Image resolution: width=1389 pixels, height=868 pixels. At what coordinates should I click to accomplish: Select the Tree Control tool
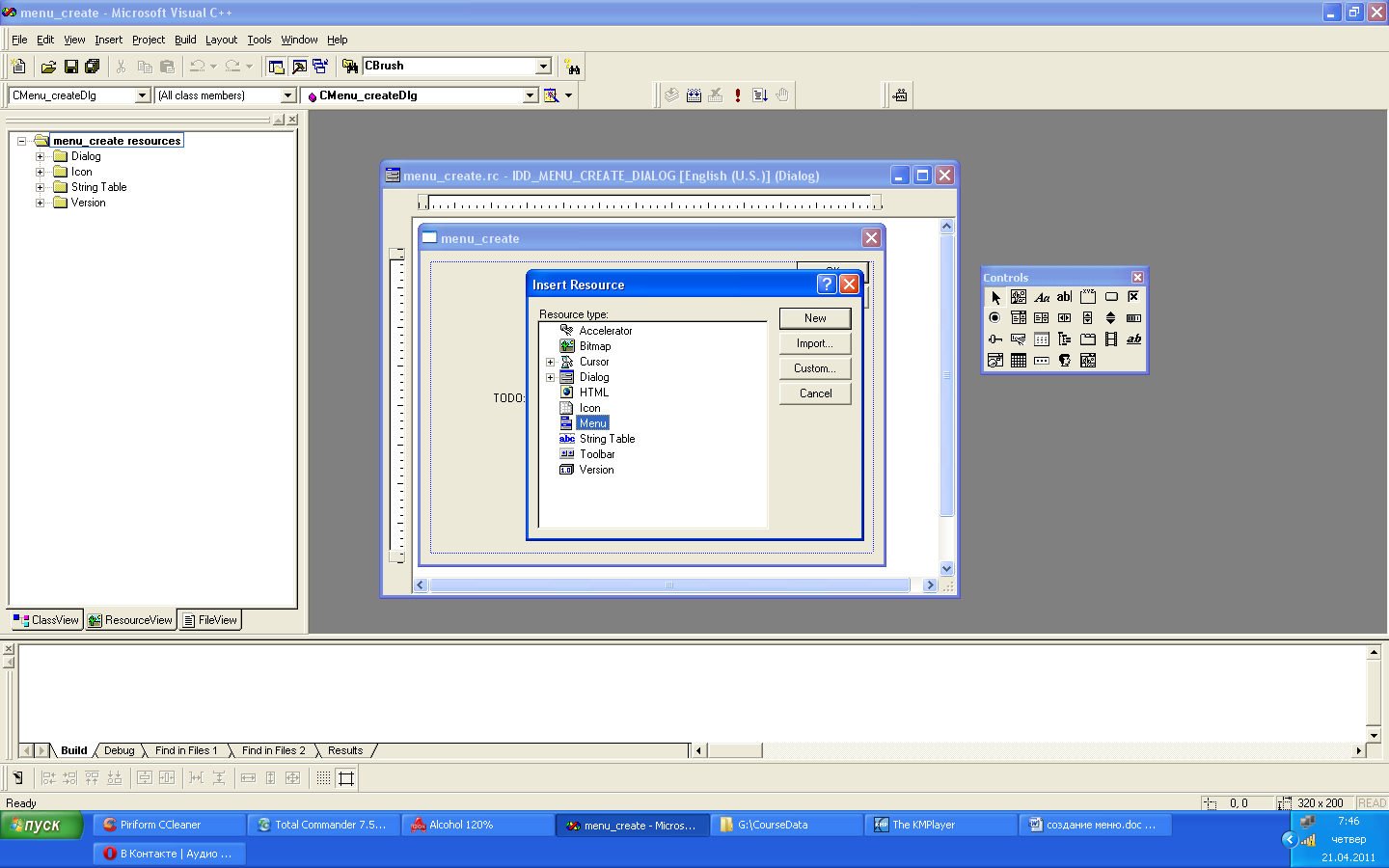(x=1065, y=339)
